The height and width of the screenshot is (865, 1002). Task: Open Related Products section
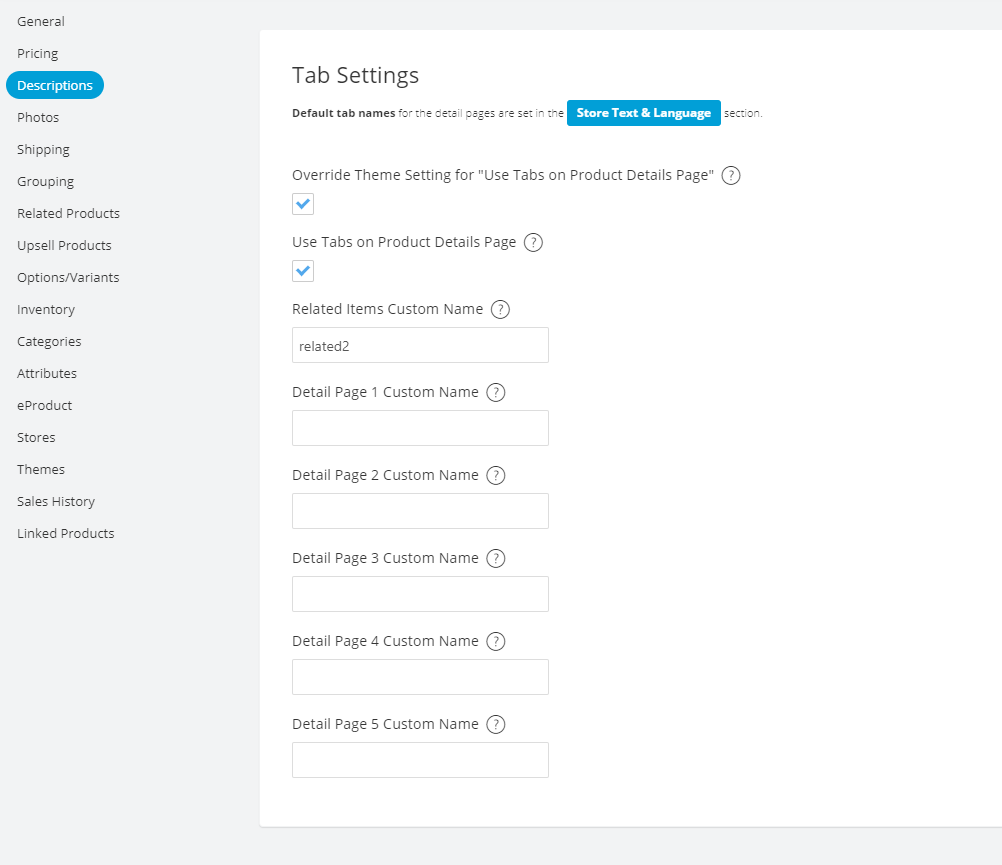(68, 213)
